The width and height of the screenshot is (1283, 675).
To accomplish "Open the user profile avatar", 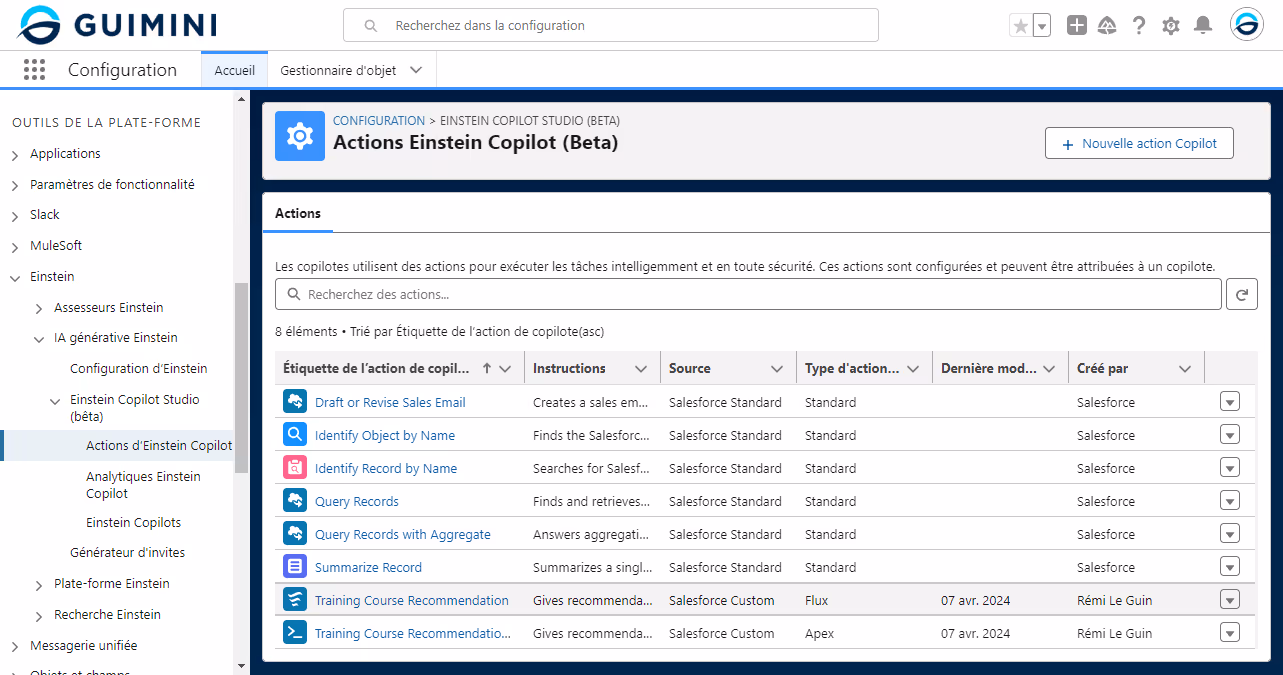I will tap(1247, 25).
